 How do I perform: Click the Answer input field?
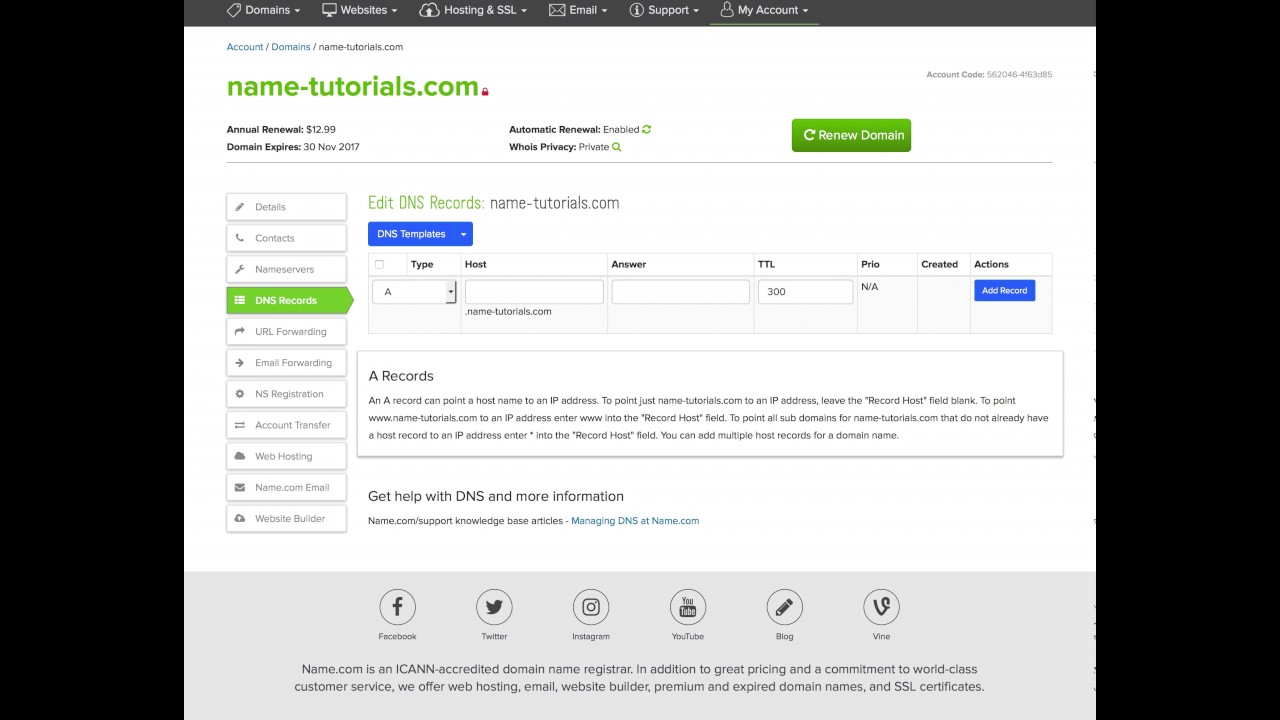(x=680, y=292)
